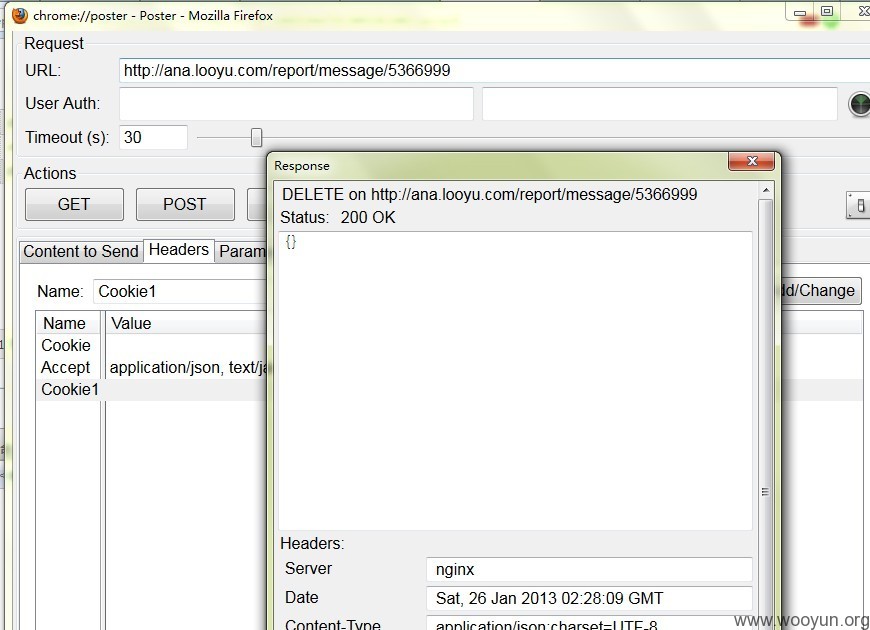Image resolution: width=870 pixels, height=630 pixels.
Task: Click the Timeout value field showing 30
Action: tap(154, 137)
